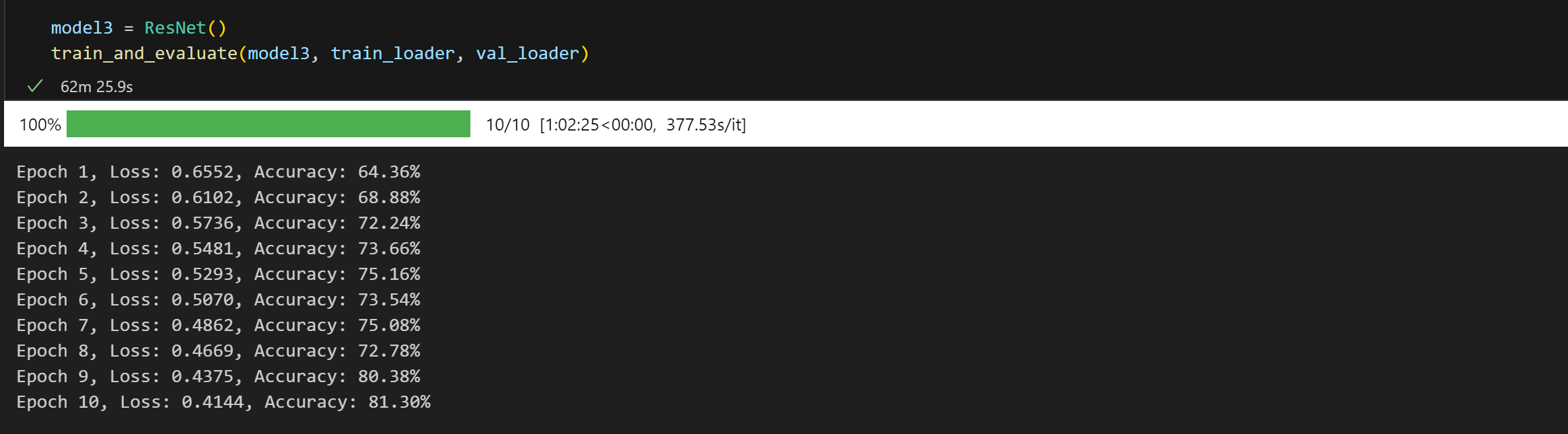Click the Epoch 4 loss 0.5481 line

218,249
